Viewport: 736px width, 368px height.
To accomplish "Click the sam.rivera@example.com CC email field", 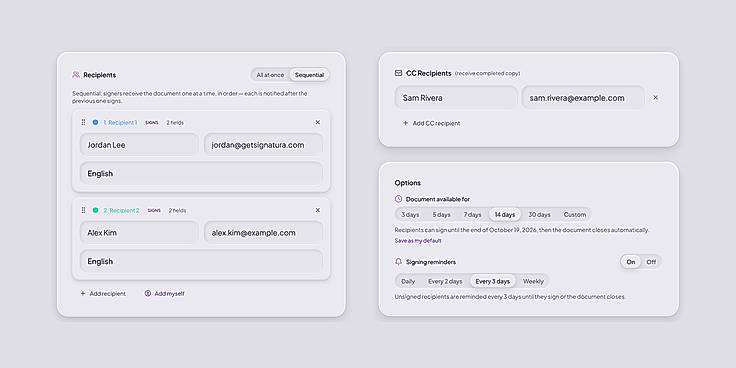I will [583, 98].
